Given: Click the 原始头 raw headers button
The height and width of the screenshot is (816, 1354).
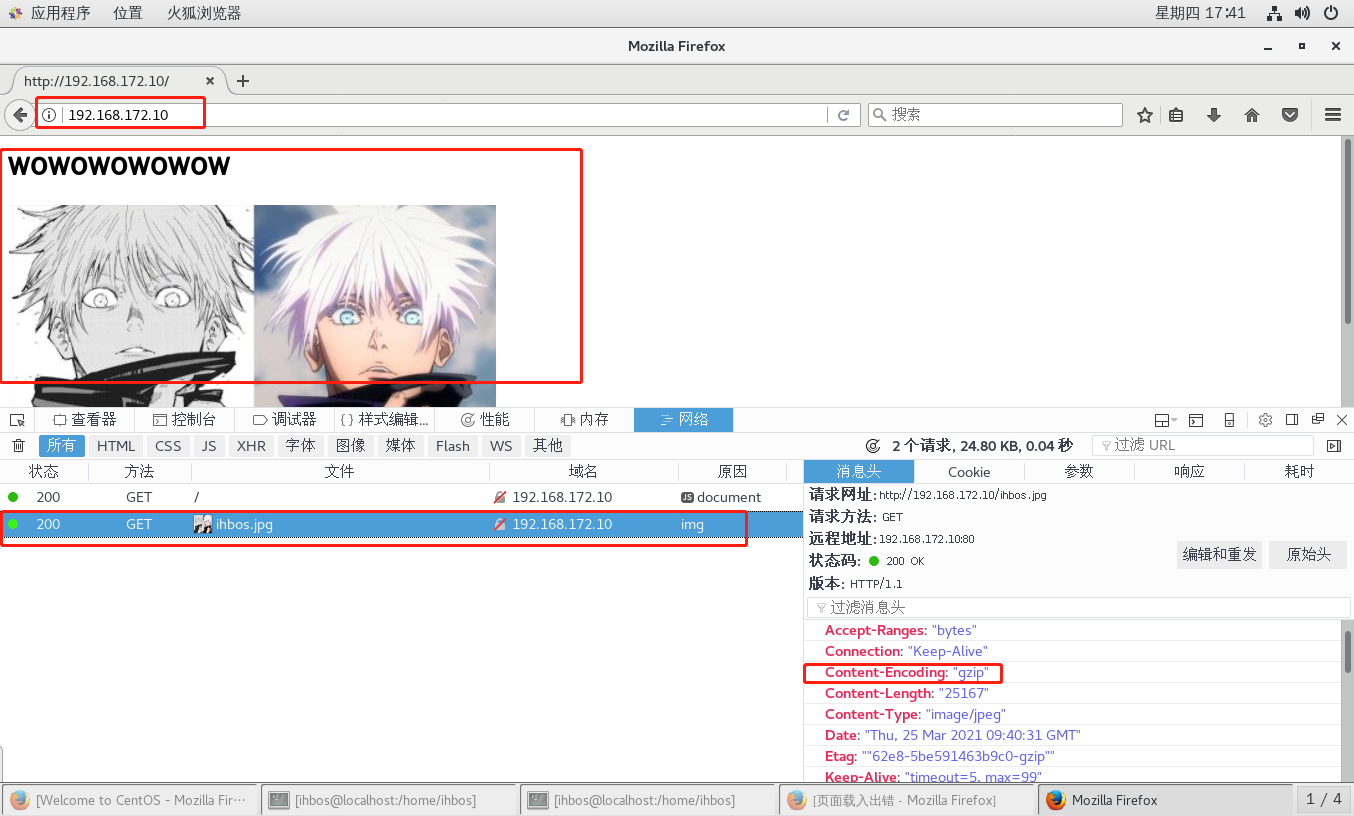Looking at the screenshot, I should pyautogui.click(x=1308, y=555).
